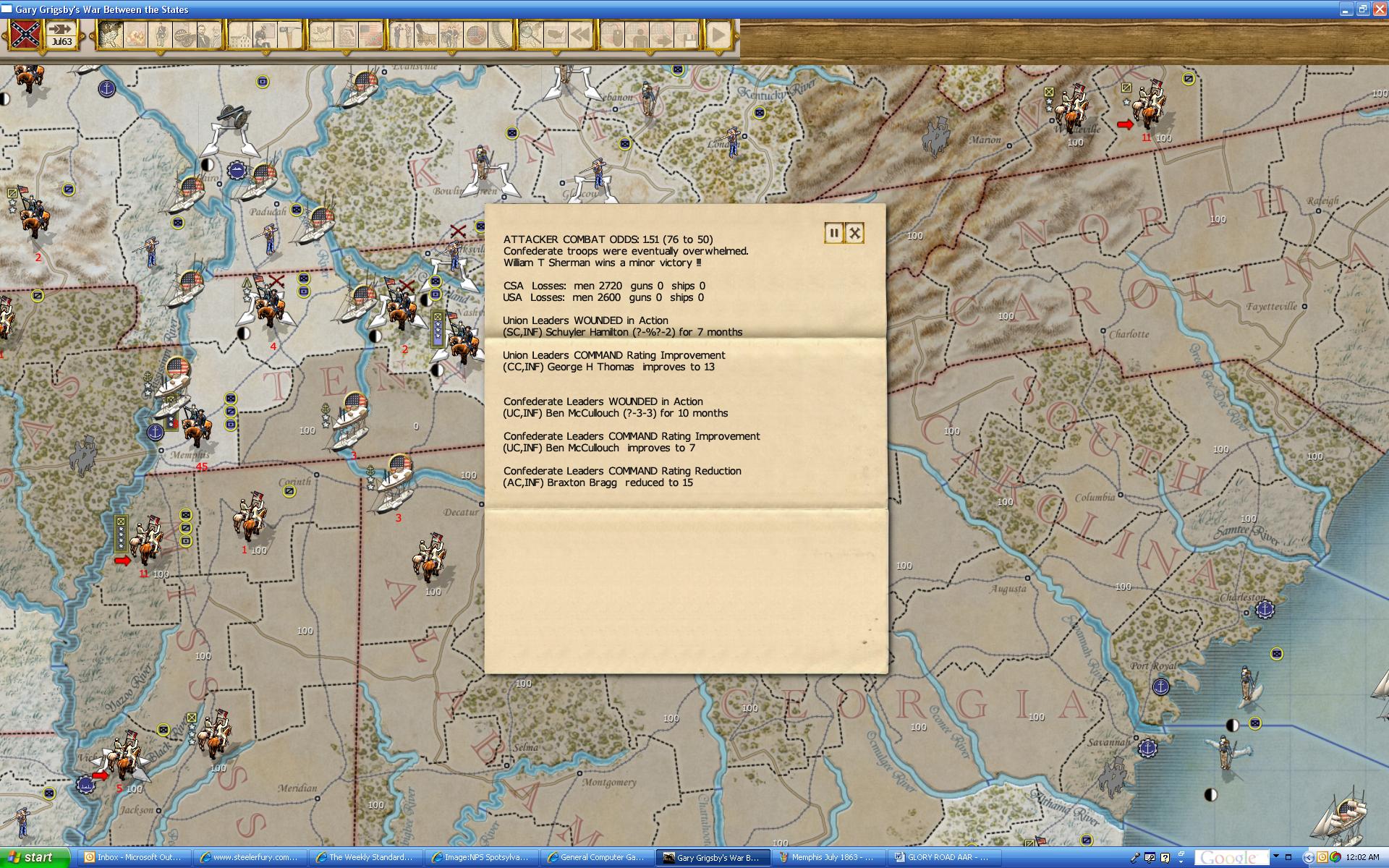Switch to The Weekly Standard taskbar item
Screen dimensions: 1389x868
[x=365, y=857]
